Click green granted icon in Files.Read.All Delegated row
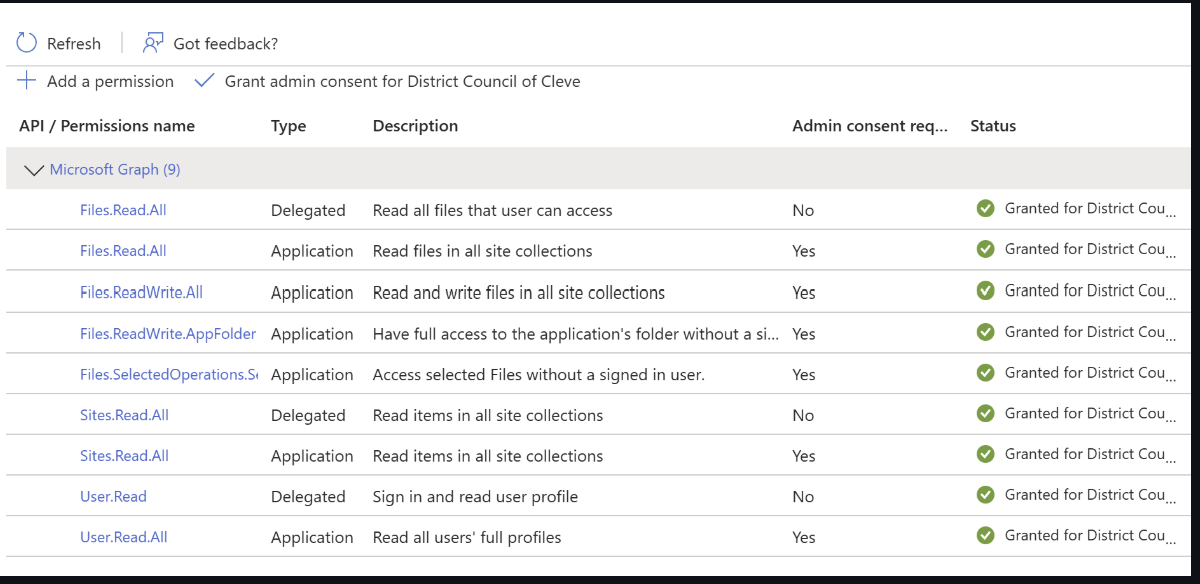 tap(985, 208)
